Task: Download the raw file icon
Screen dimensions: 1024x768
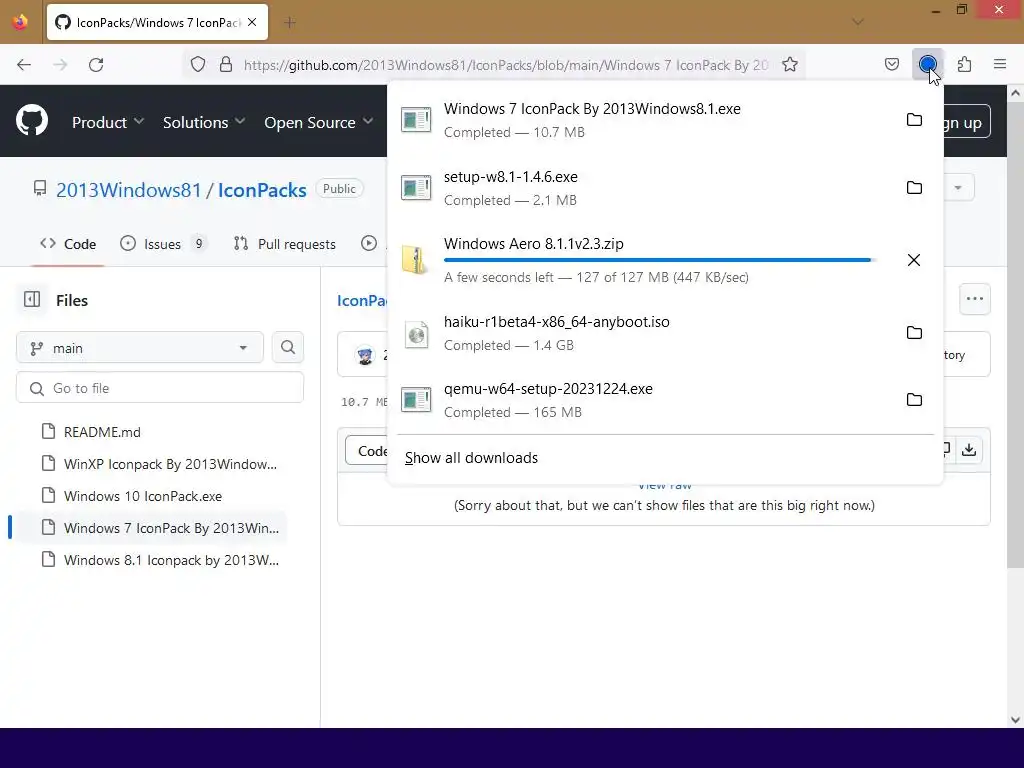Action: click(x=969, y=449)
